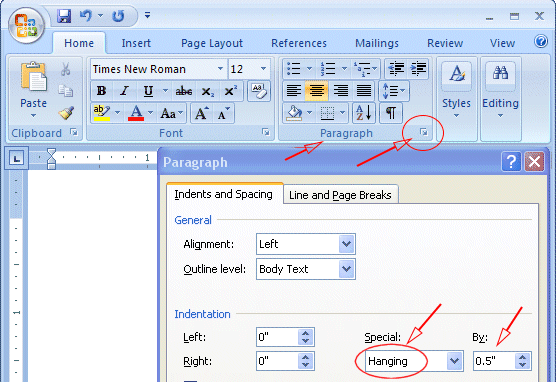Toggle Superscript formatting
This screenshot has height=383, width=556.
coord(230,91)
